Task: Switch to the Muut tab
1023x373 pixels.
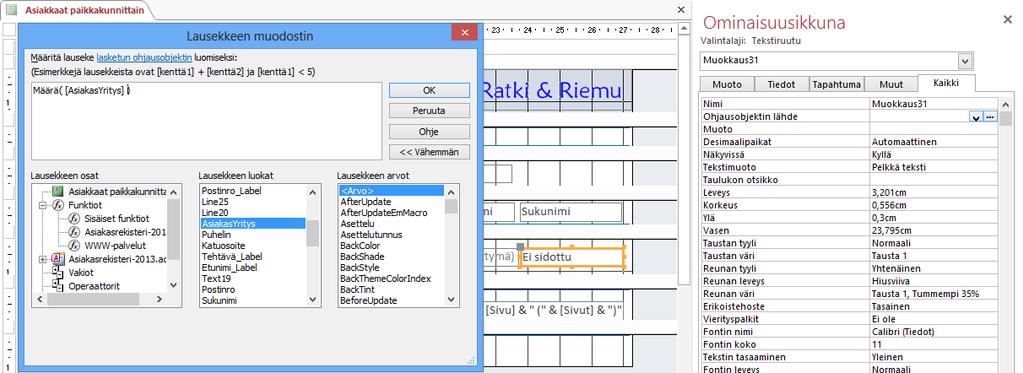Action: tap(891, 84)
